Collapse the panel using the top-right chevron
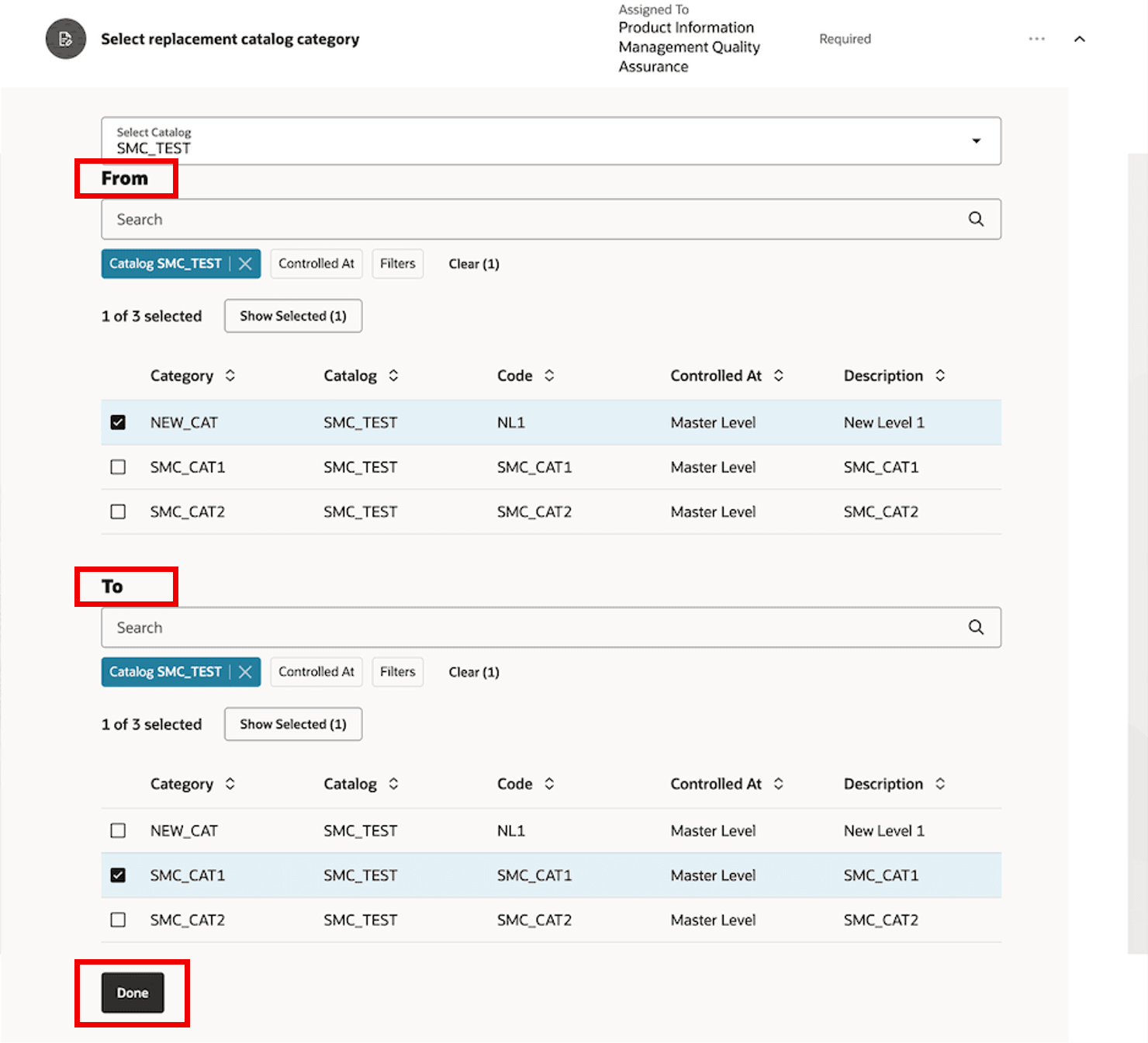This screenshot has width=1148, height=1043. [x=1080, y=38]
